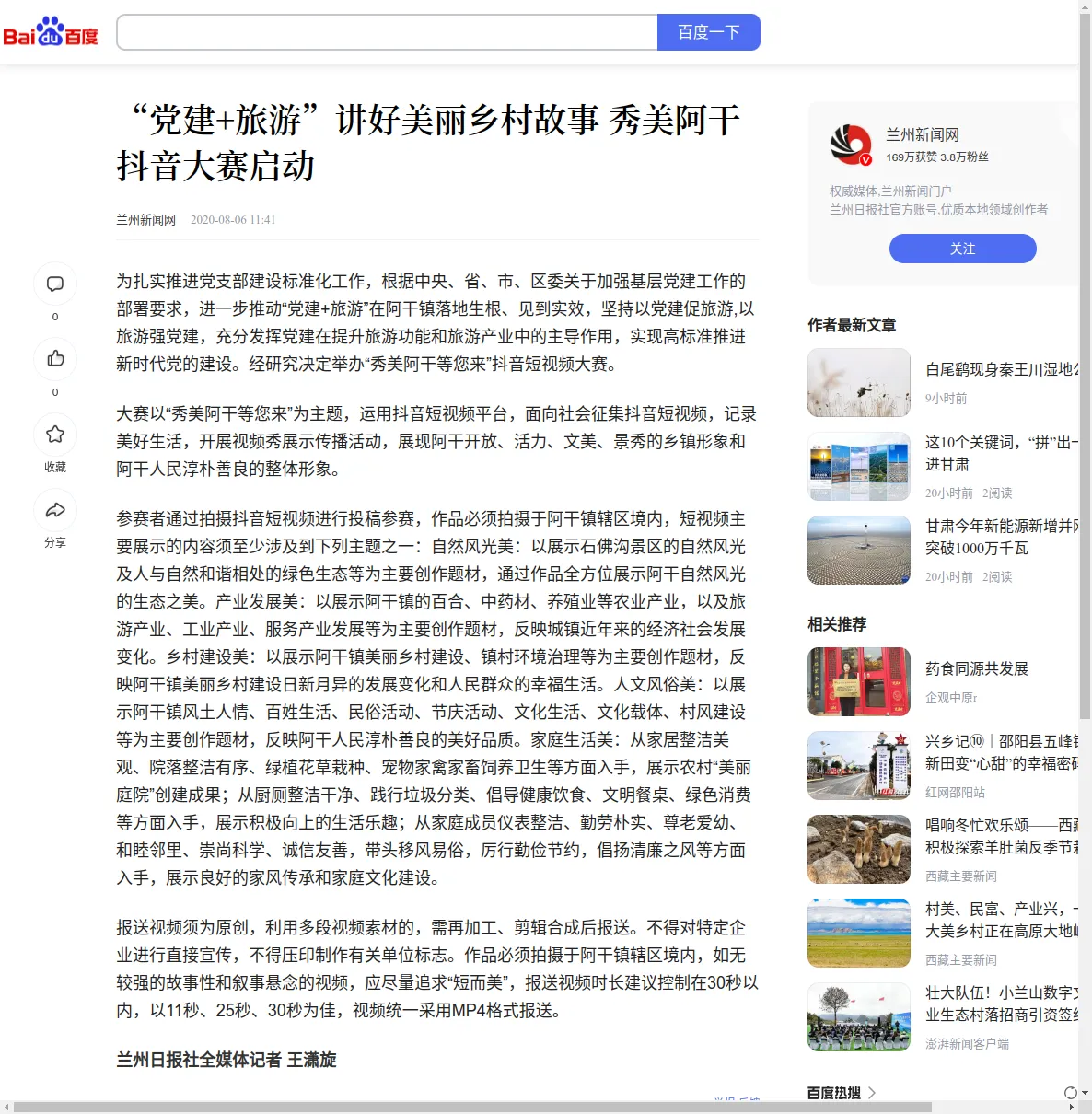Open 兰州新闻网 source link under title
Screen dimensions: 1092x1114
[x=145, y=220]
